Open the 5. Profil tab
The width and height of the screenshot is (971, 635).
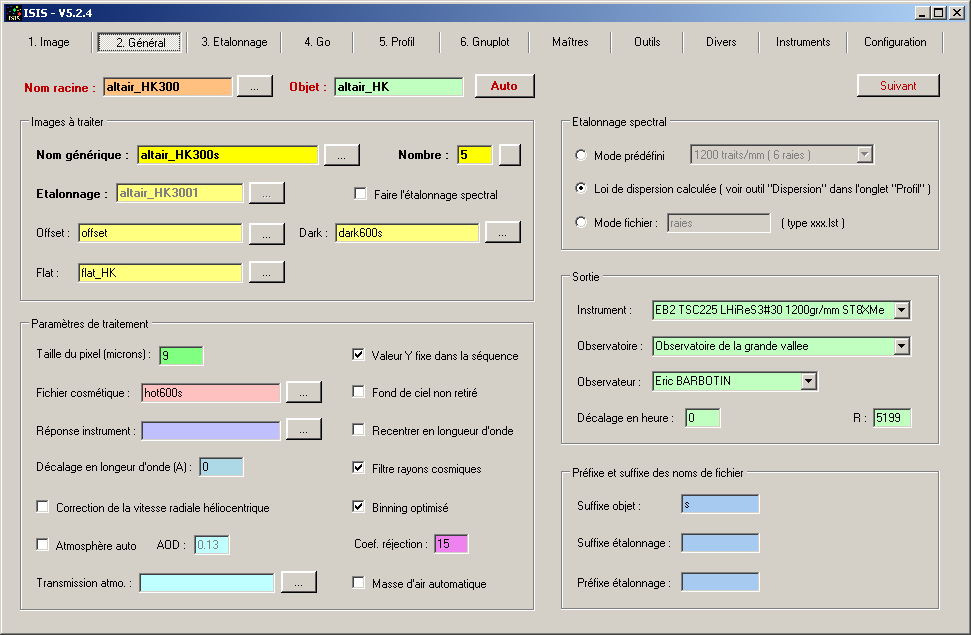tap(396, 42)
